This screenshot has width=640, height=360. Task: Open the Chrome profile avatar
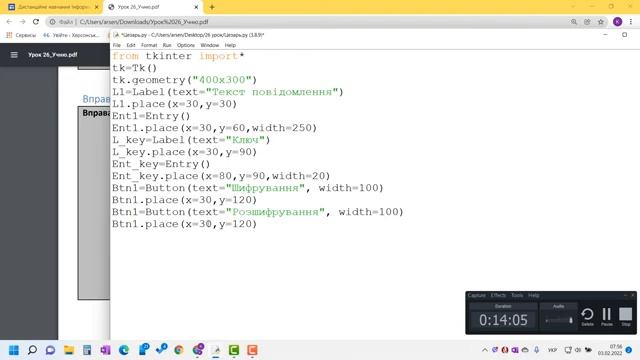pos(617,22)
